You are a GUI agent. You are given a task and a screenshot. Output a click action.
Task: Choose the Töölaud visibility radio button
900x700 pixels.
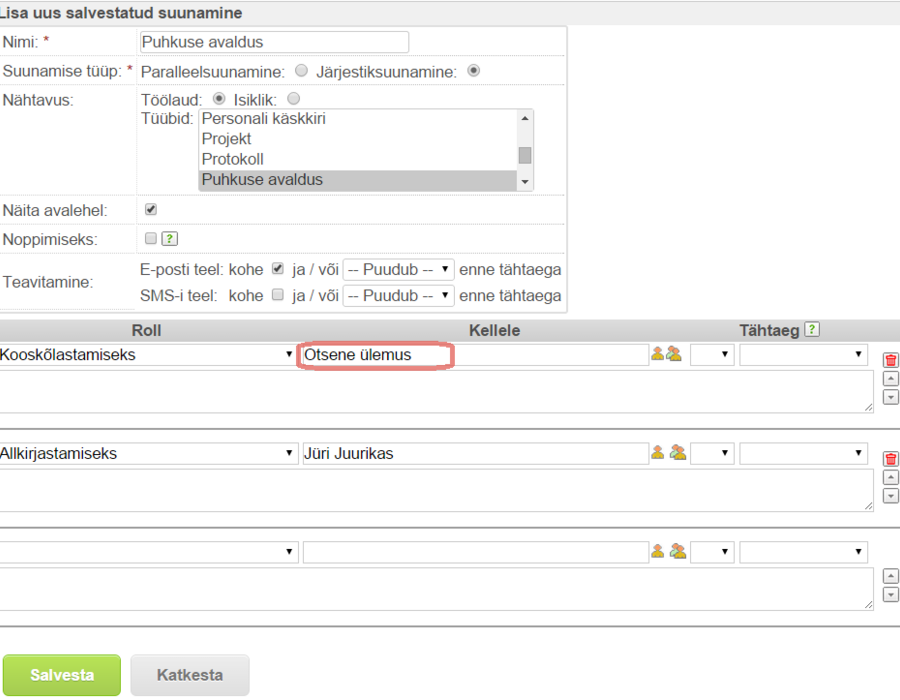tap(219, 99)
